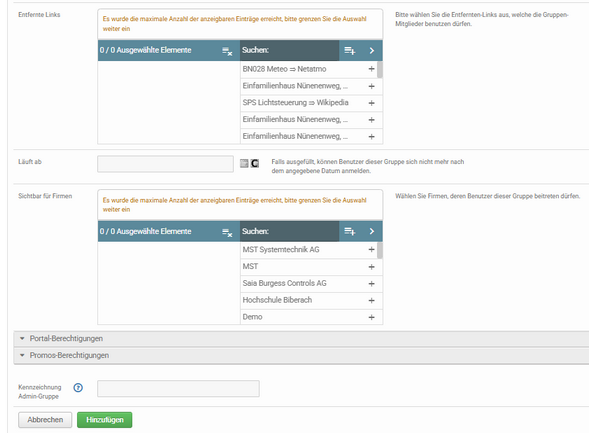
Task: Open help for Kennzeichnung Admin-Gruppe
Action: pyautogui.click(x=78, y=388)
